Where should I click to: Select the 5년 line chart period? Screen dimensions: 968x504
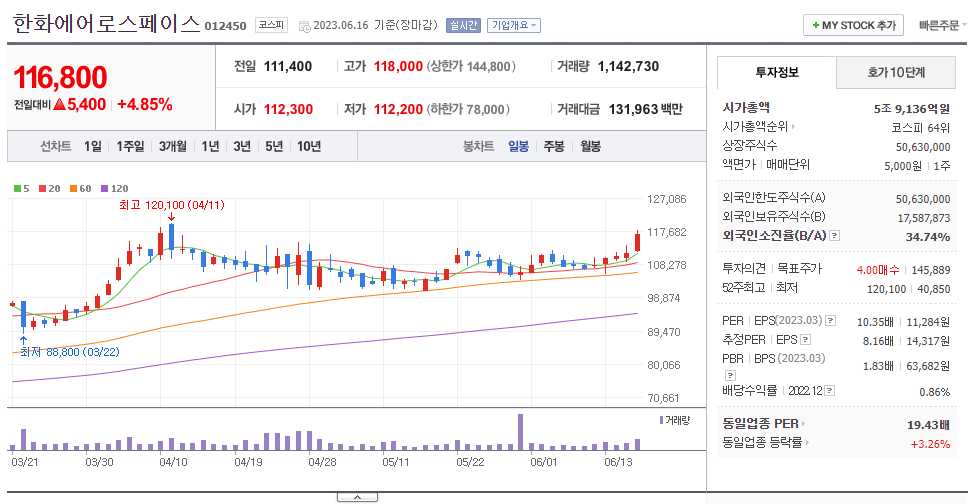click(x=274, y=146)
